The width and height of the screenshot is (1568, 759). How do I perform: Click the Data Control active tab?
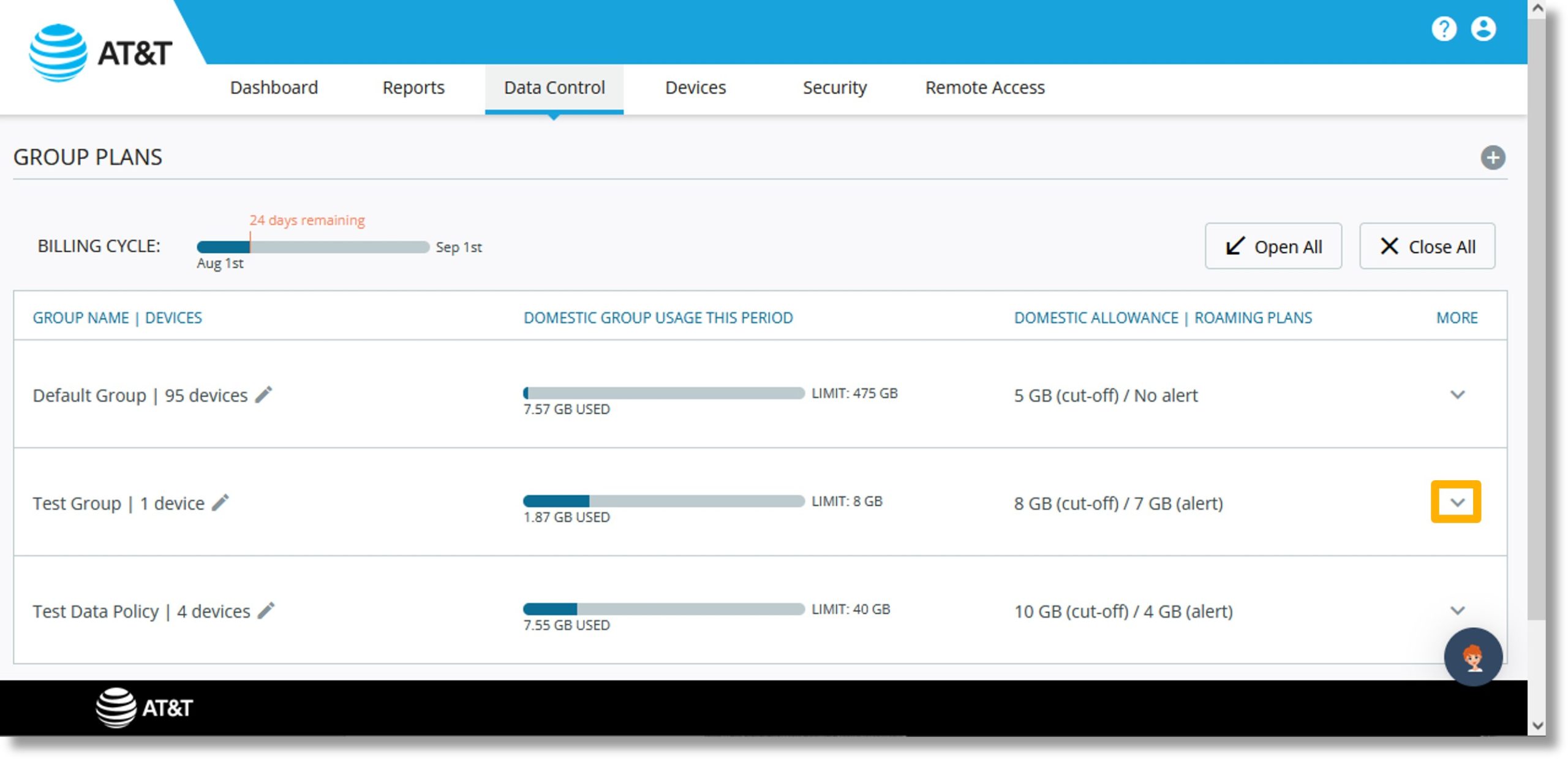click(x=553, y=87)
